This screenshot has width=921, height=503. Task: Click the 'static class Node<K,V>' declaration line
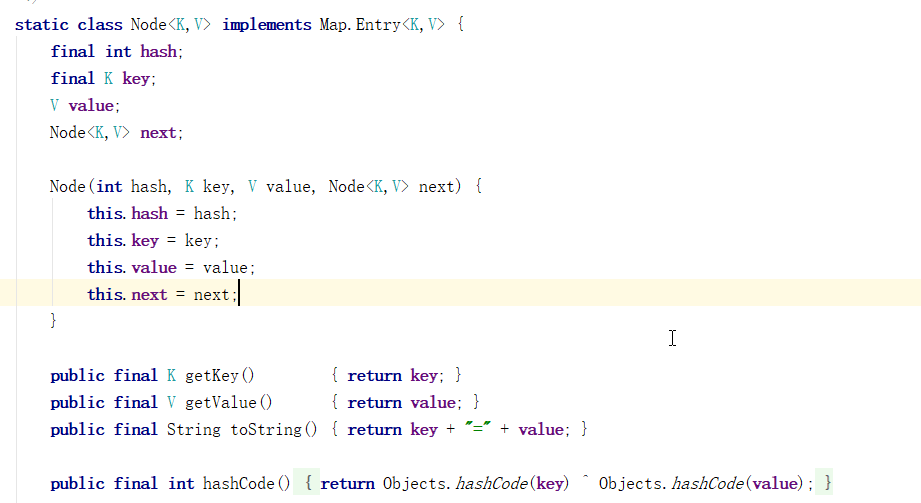pyautogui.click(x=239, y=25)
